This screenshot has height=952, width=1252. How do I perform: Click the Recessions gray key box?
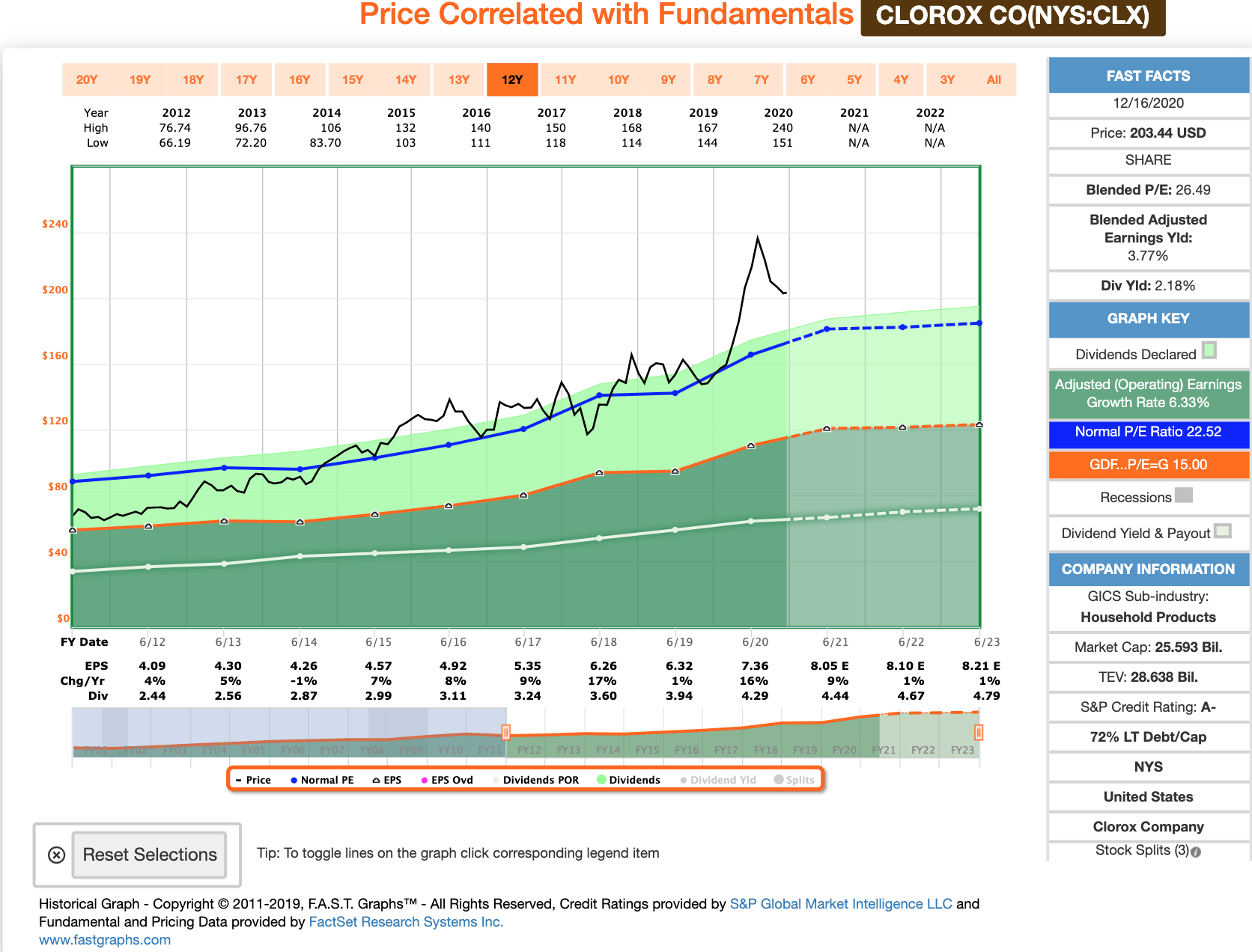click(1184, 495)
